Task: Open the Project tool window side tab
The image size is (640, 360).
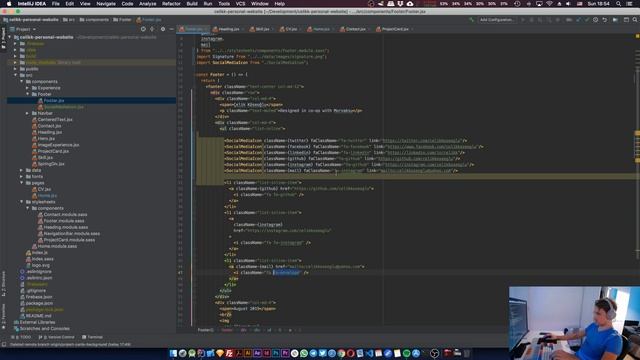Action: (3, 38)
